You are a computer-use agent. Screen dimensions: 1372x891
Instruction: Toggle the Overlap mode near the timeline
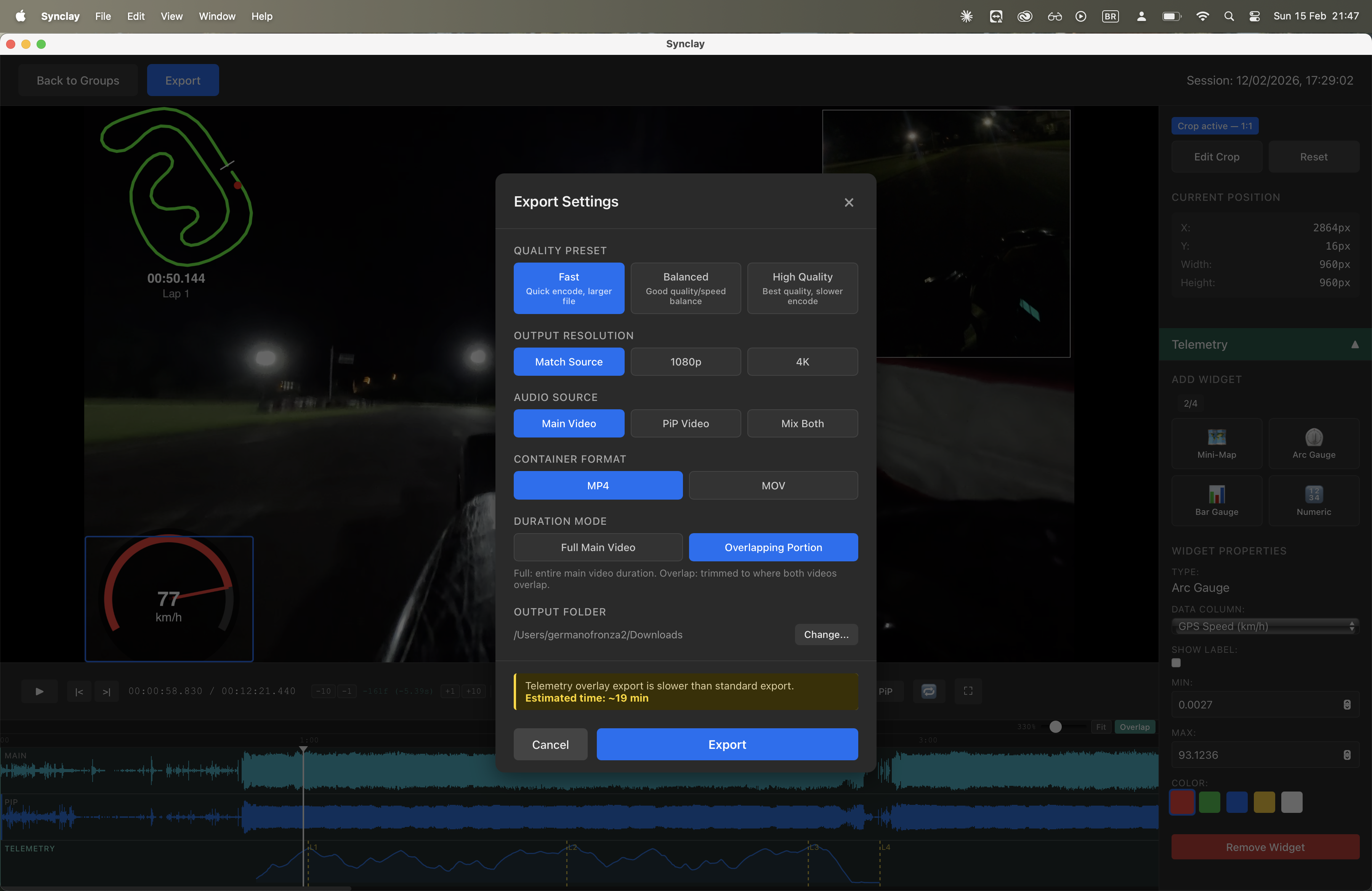pyautogui.click(x=1135, y=727)
